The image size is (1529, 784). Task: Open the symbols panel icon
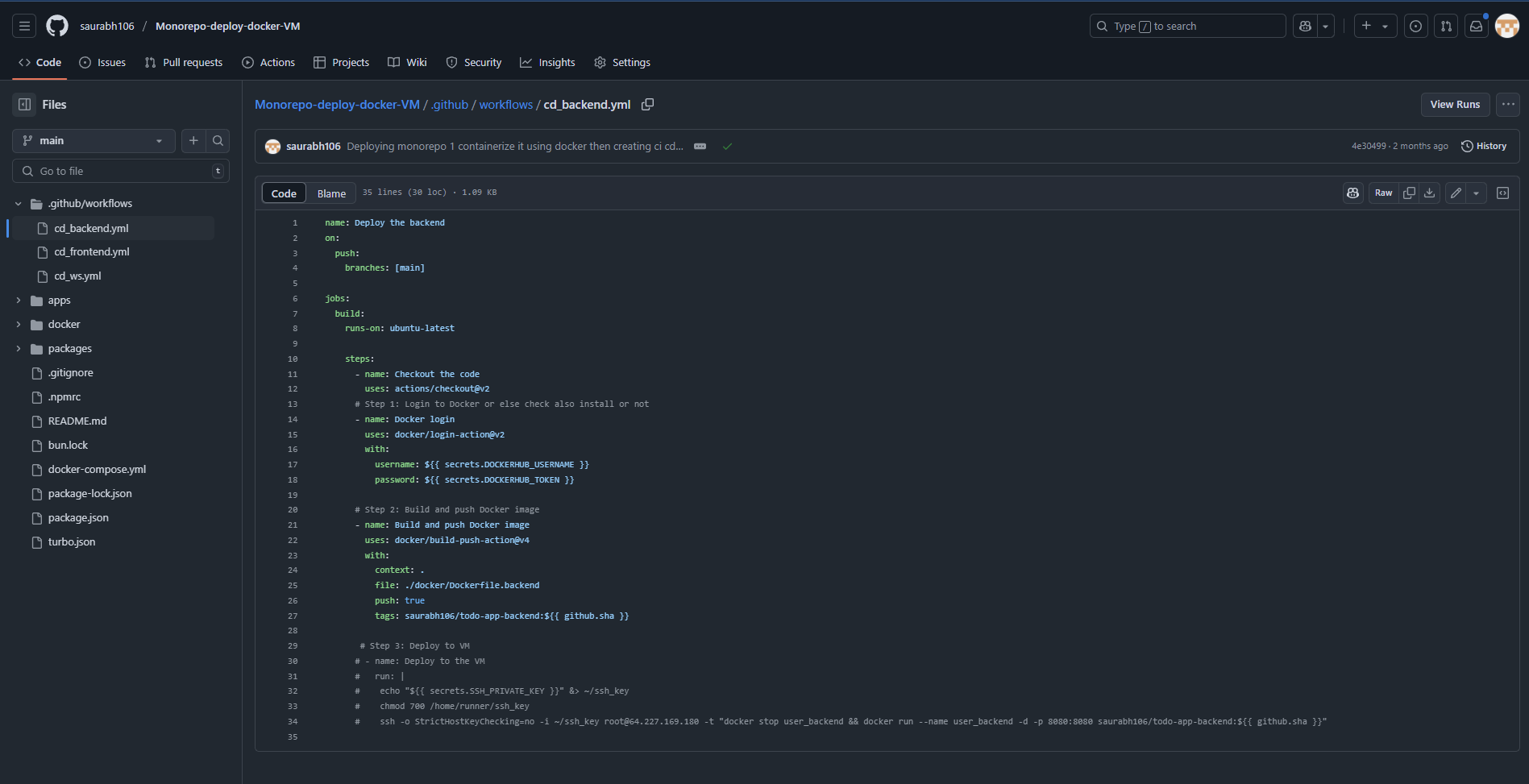[1502, 193]
